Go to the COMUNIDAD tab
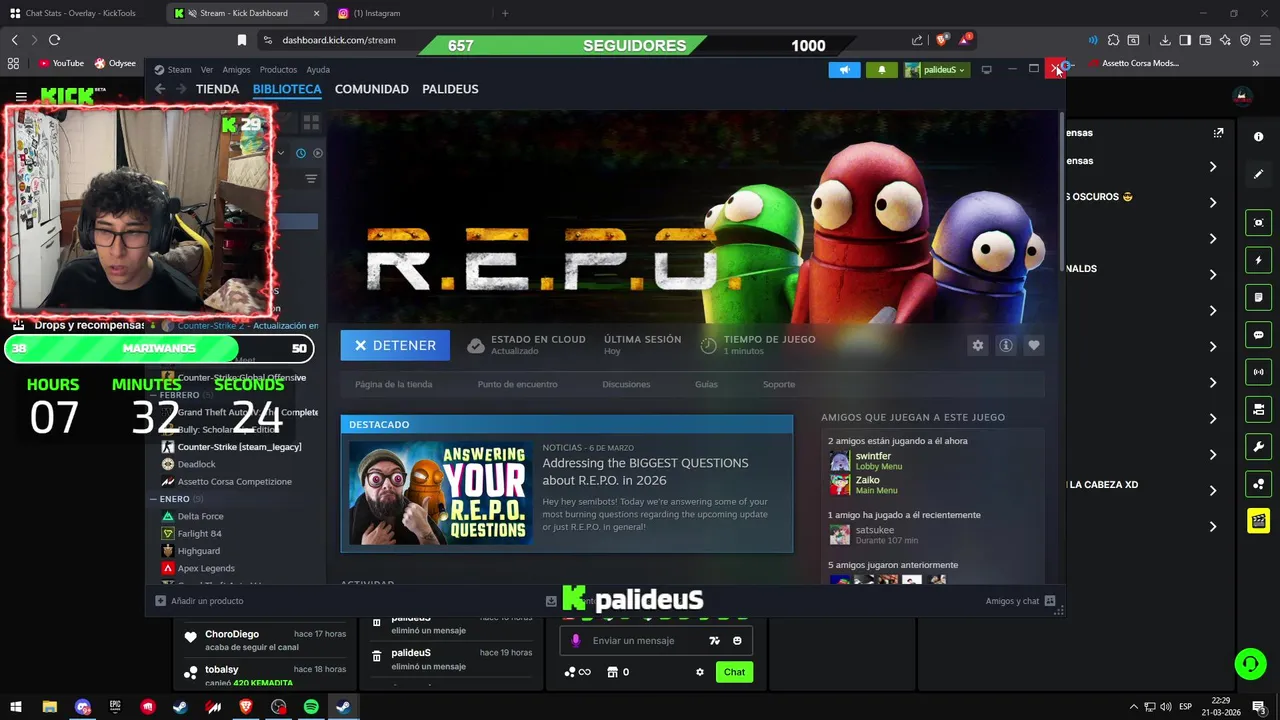The width and height of the screenshot is (1280, 720). click(372, 89)
